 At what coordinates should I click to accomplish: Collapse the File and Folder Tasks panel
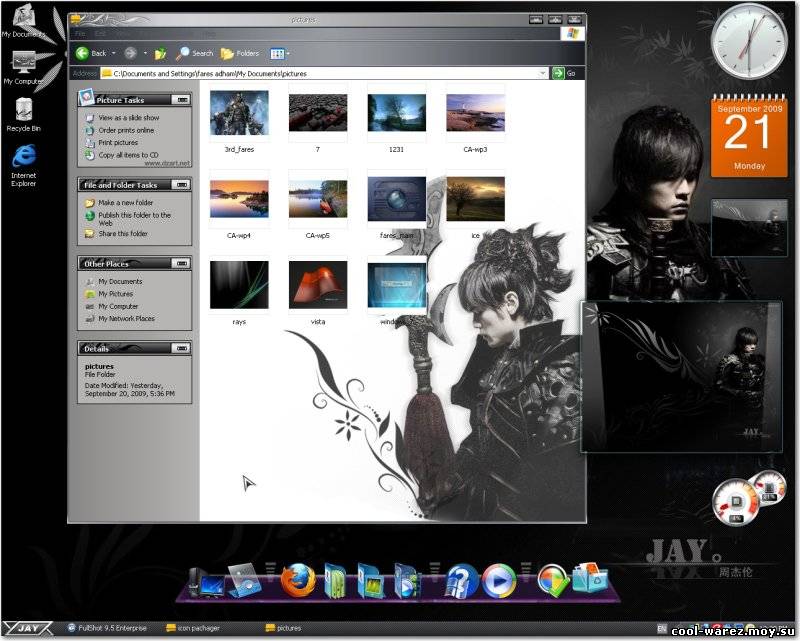tap(181, 184)
